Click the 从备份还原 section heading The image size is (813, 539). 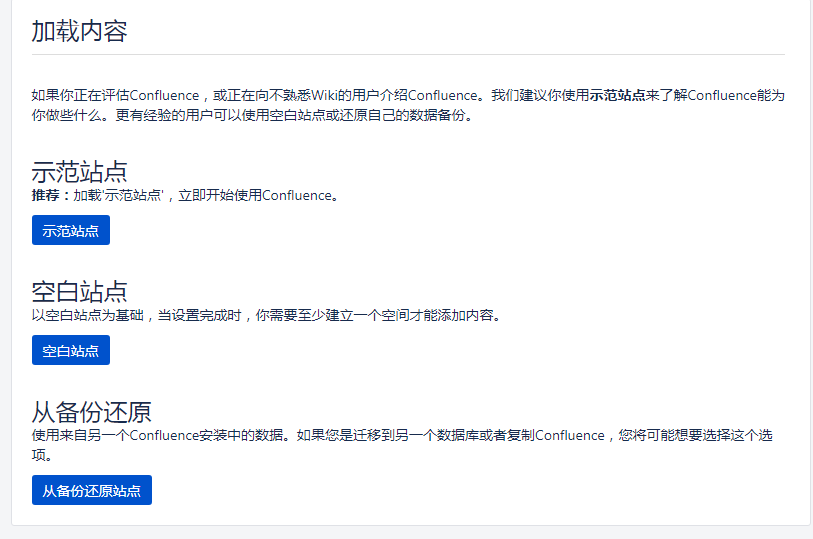[91, 412]
